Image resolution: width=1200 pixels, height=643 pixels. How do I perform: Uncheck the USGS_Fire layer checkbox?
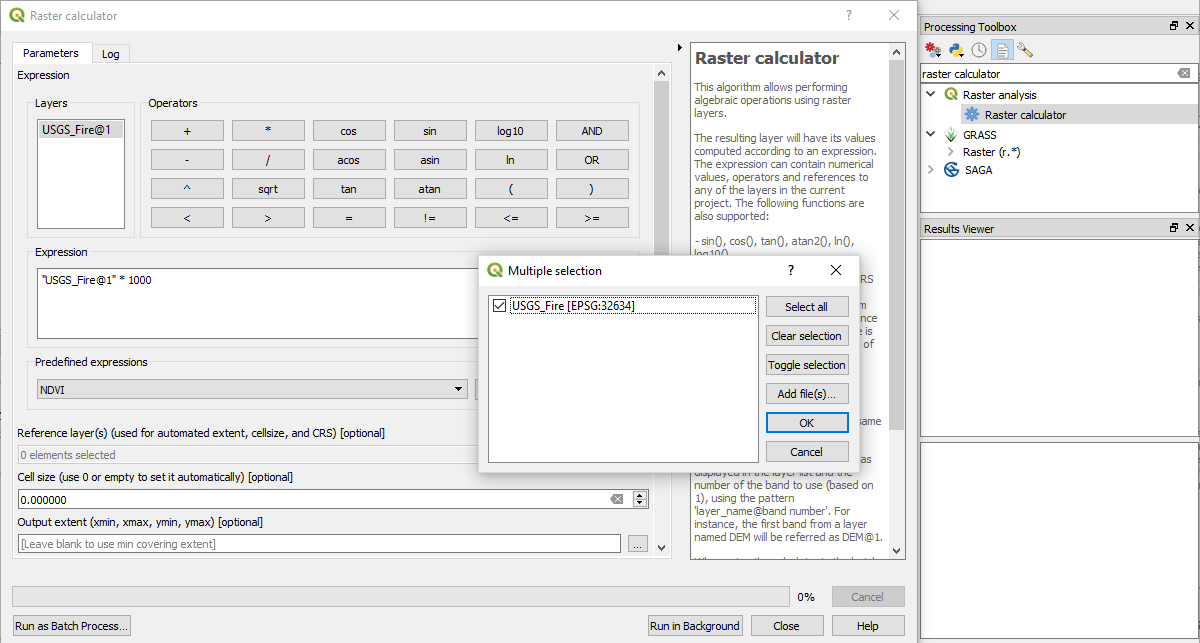point(499,306)
